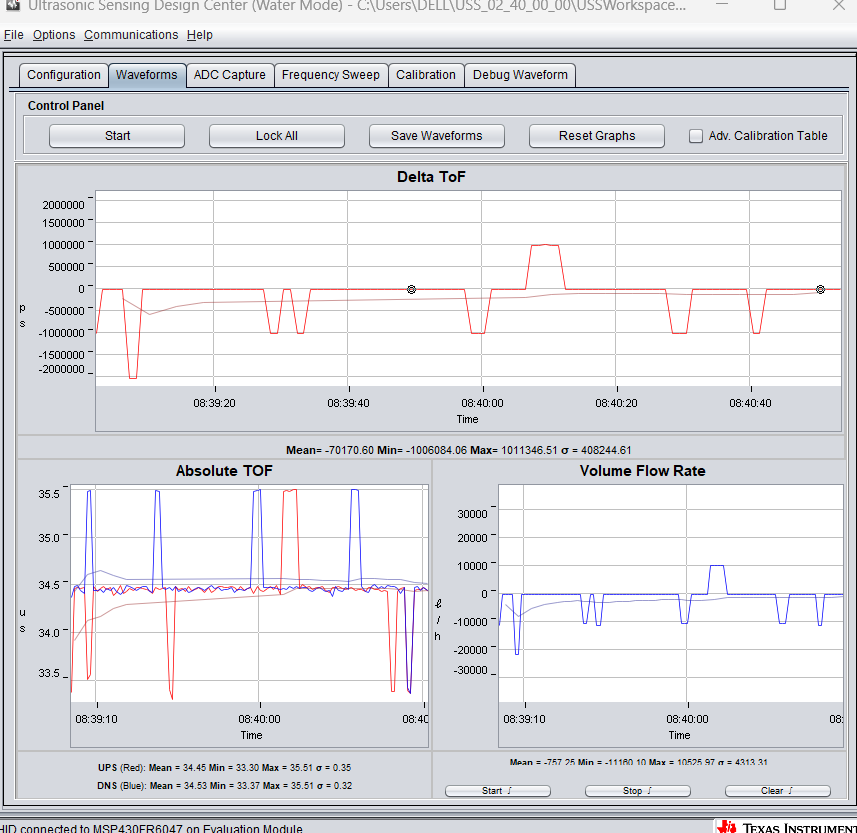Viewport: 857px width, 833px height.
Task: Enable the Adv. Calibration Table checkbox
Action: click(x=696, y=136)
